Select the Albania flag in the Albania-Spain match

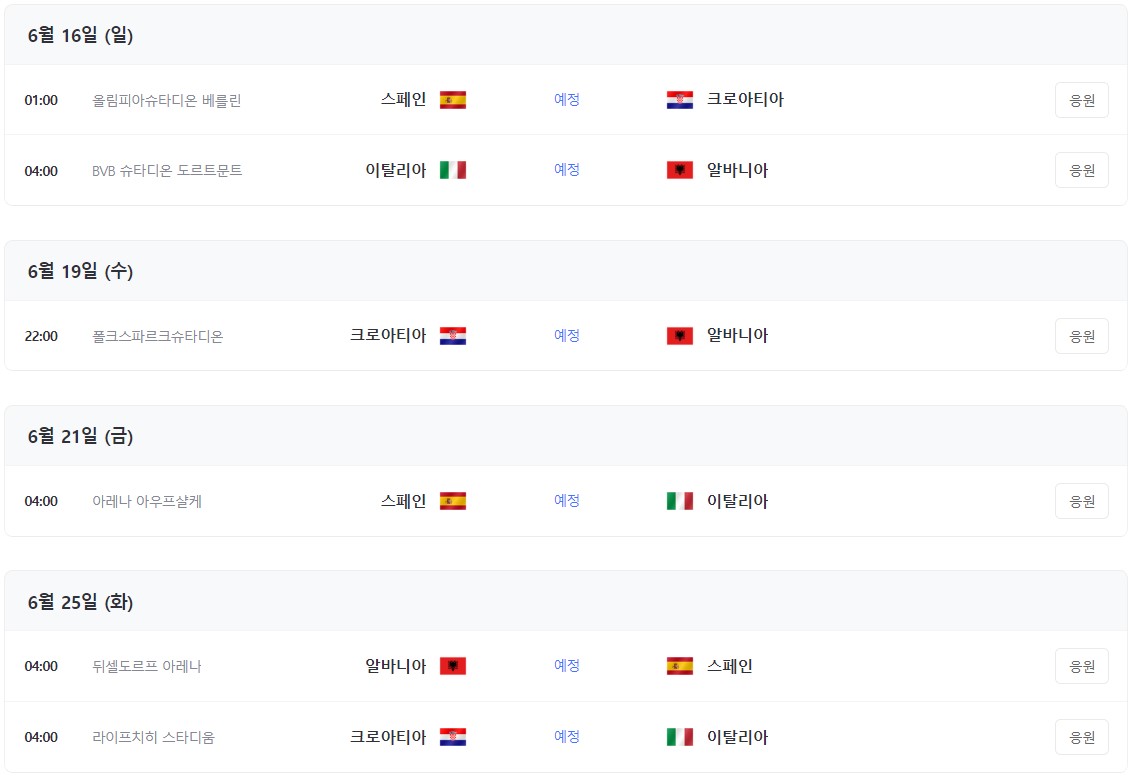(453, 666)
